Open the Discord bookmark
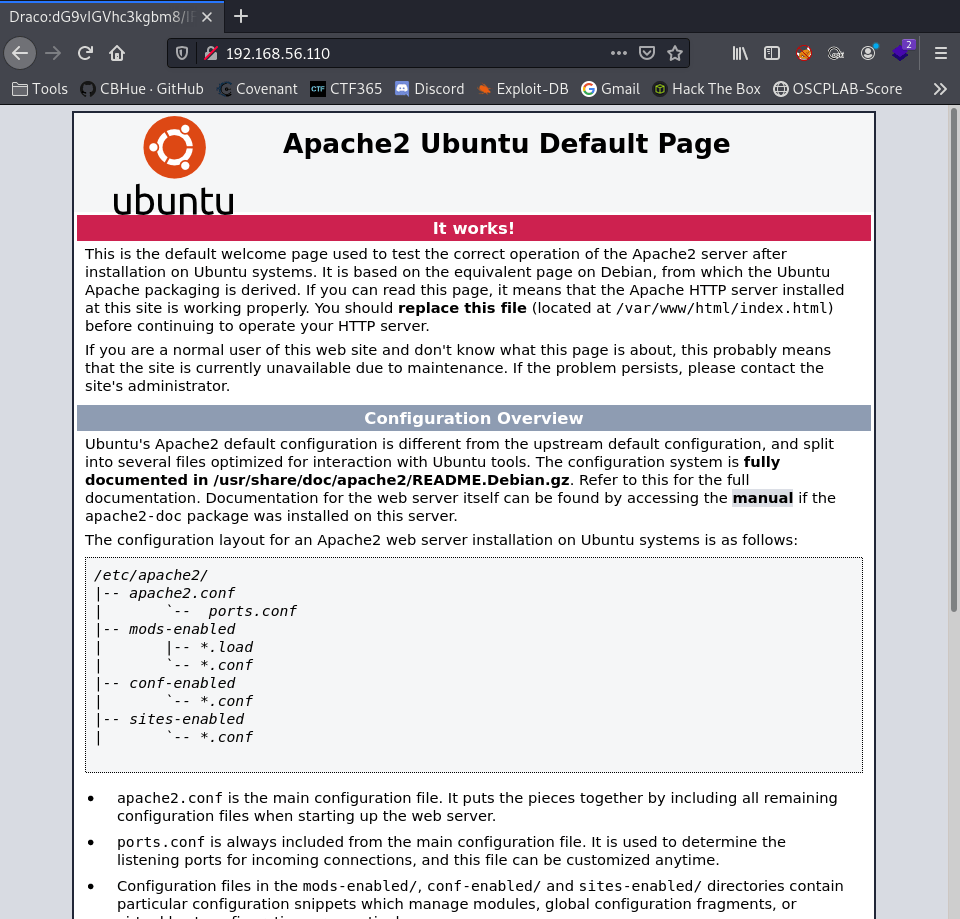 [430, 89]
